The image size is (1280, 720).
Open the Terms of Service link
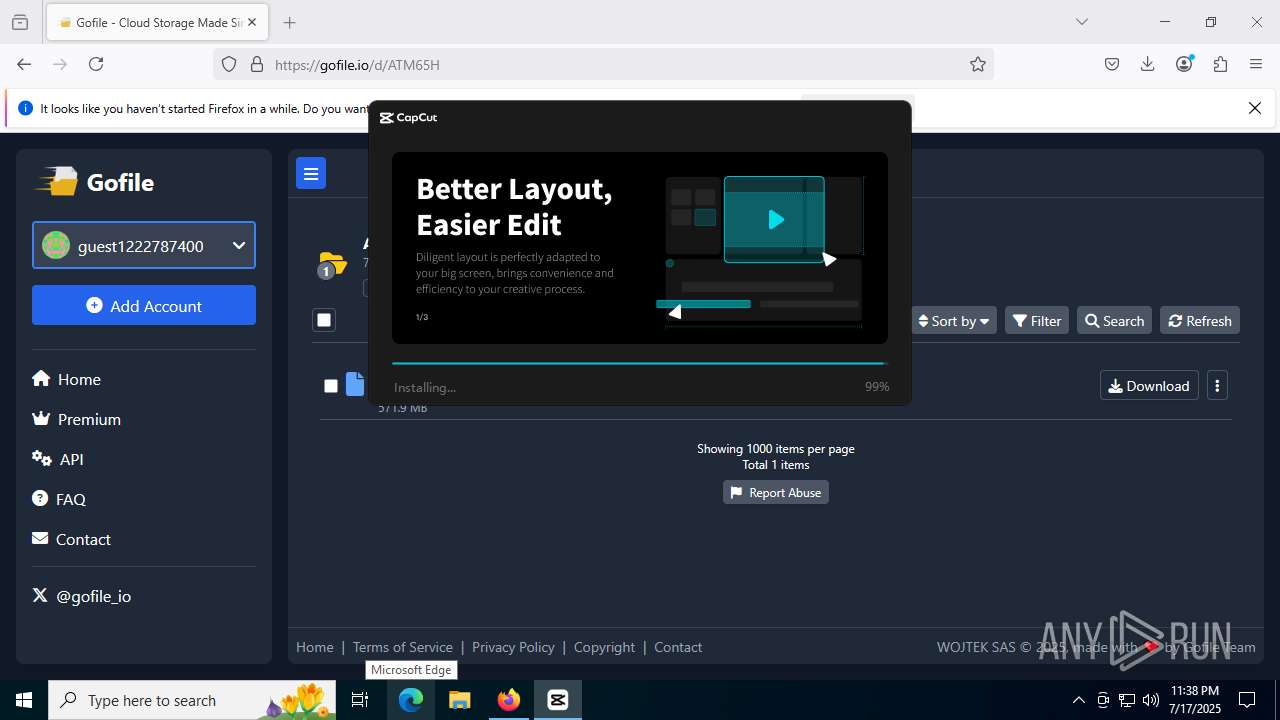click(403, 647)
